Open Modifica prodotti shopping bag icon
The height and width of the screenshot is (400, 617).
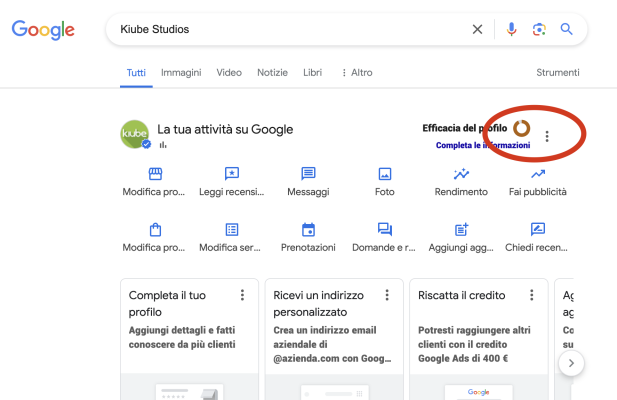click(155, 229)
